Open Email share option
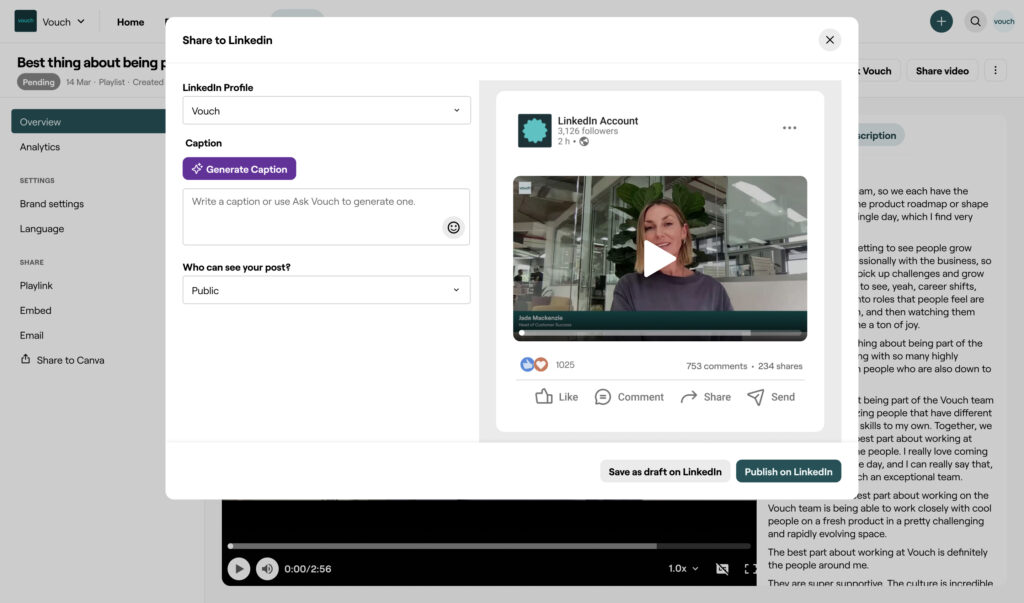The image size is (1024, 603). [x=31, y=335]
